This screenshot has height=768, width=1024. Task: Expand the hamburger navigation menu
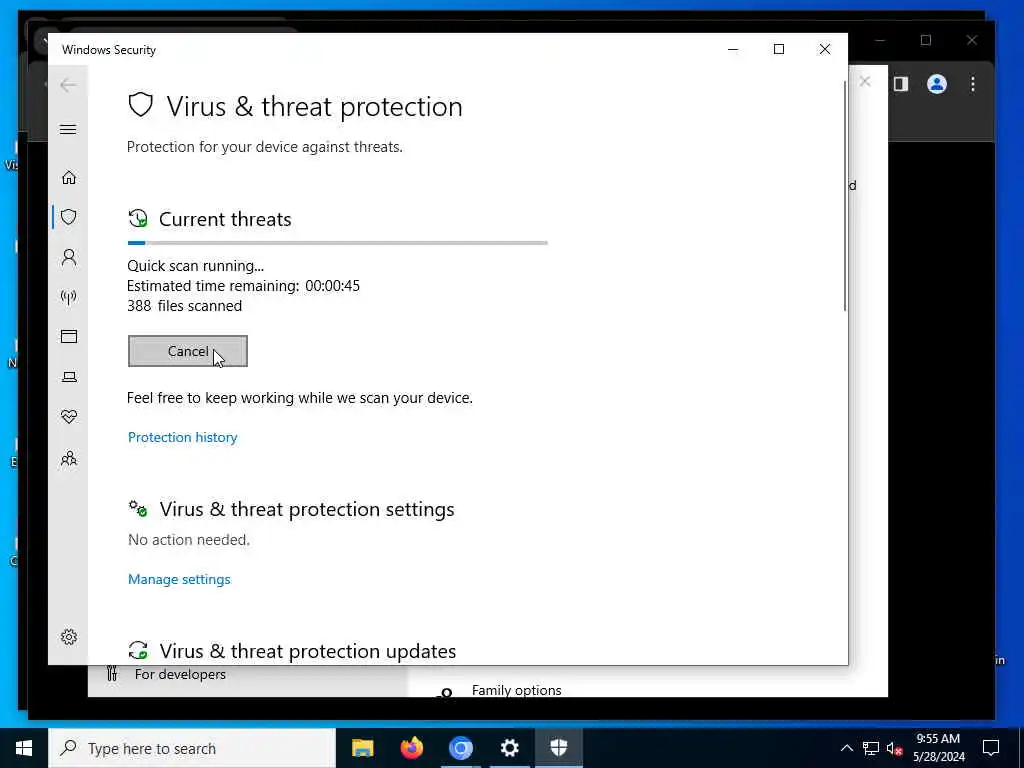[x=68, y=129]
